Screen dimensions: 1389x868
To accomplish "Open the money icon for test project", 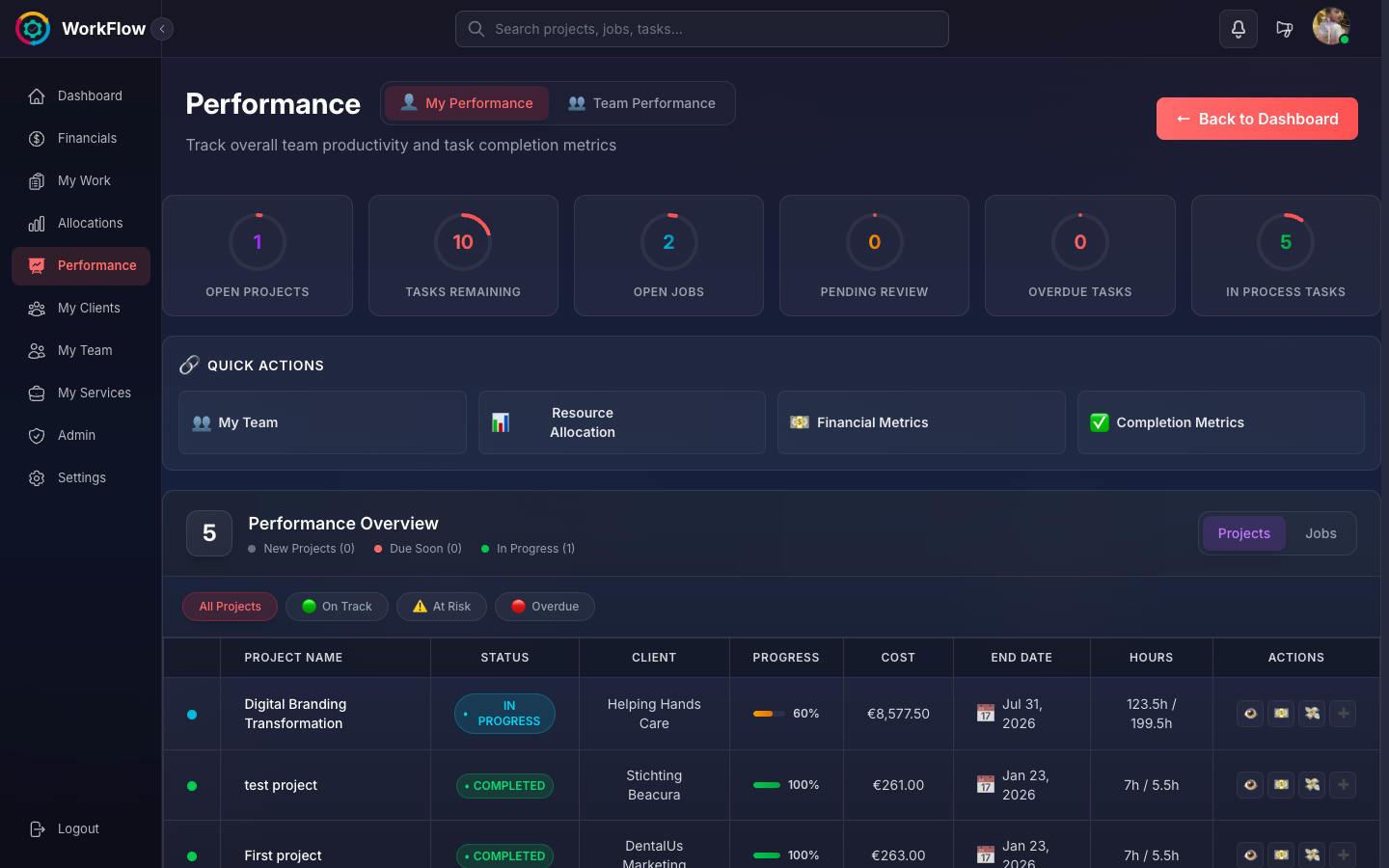I will [1281, 785].
